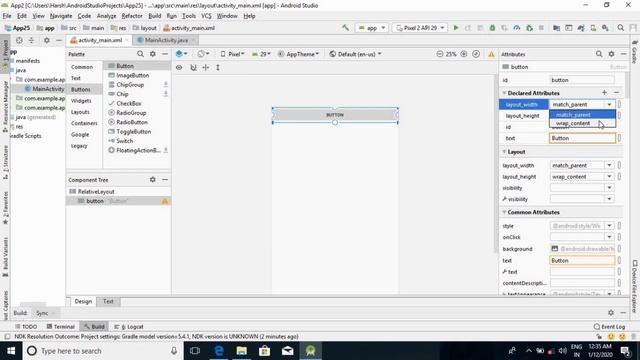
Task: Open Microsoft Store from taskbar
Action: tap(264, 351)
